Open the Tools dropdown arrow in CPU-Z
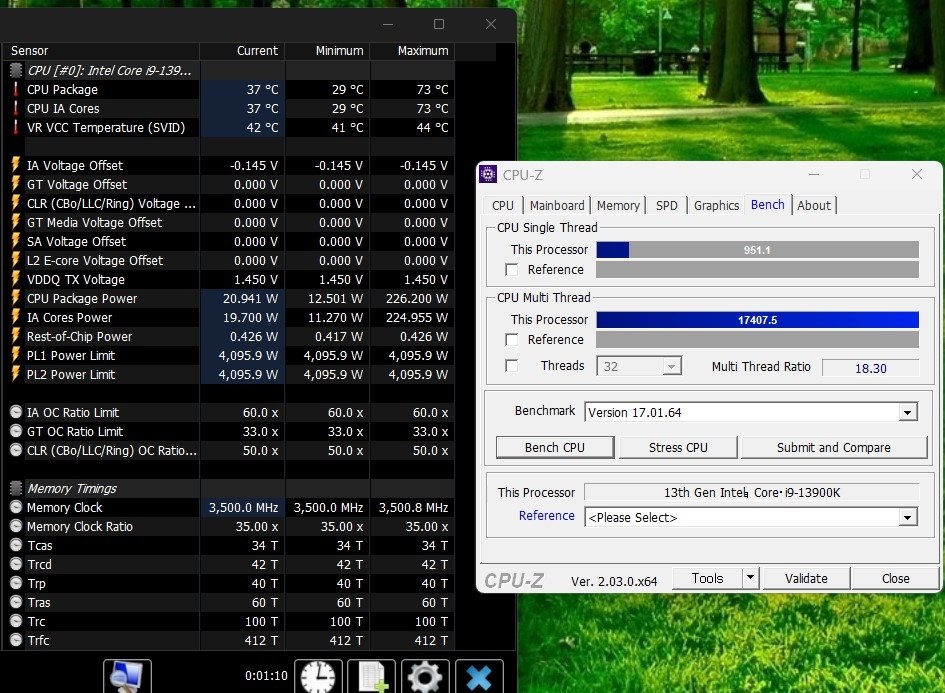This screenshot has height=693, width=945. click(750, 579)
